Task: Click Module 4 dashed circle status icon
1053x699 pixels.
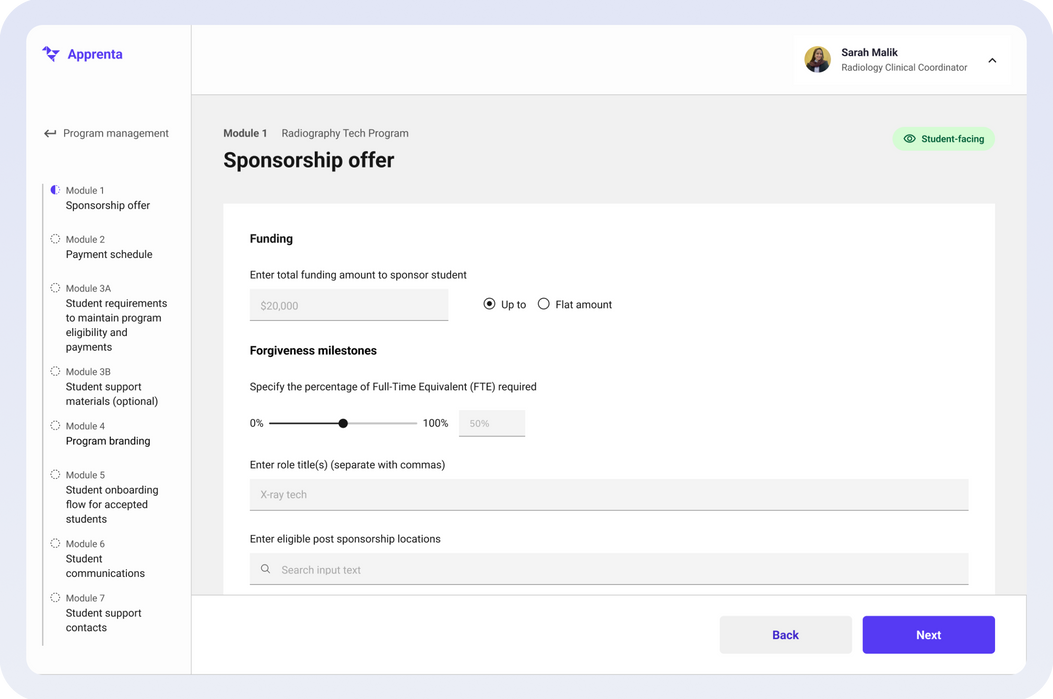Action: (x=55, y=425)
